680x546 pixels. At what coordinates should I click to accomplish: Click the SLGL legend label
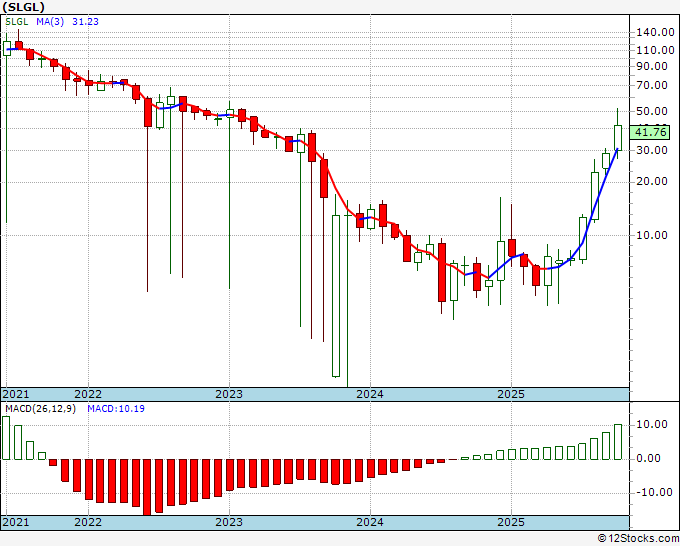point(16,21)
